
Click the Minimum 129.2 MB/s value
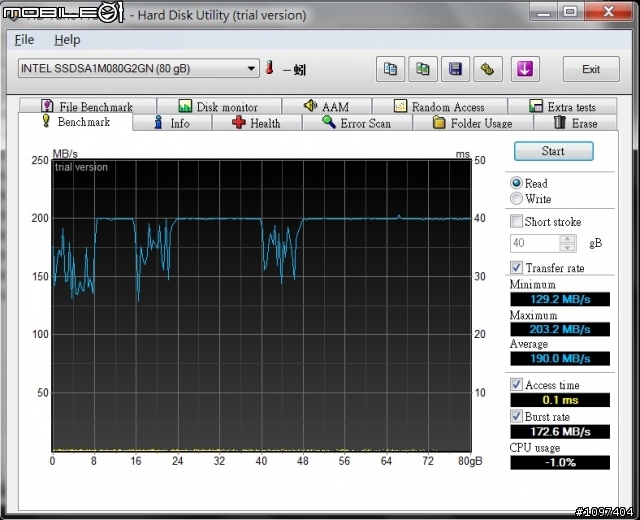coord(560,299)
